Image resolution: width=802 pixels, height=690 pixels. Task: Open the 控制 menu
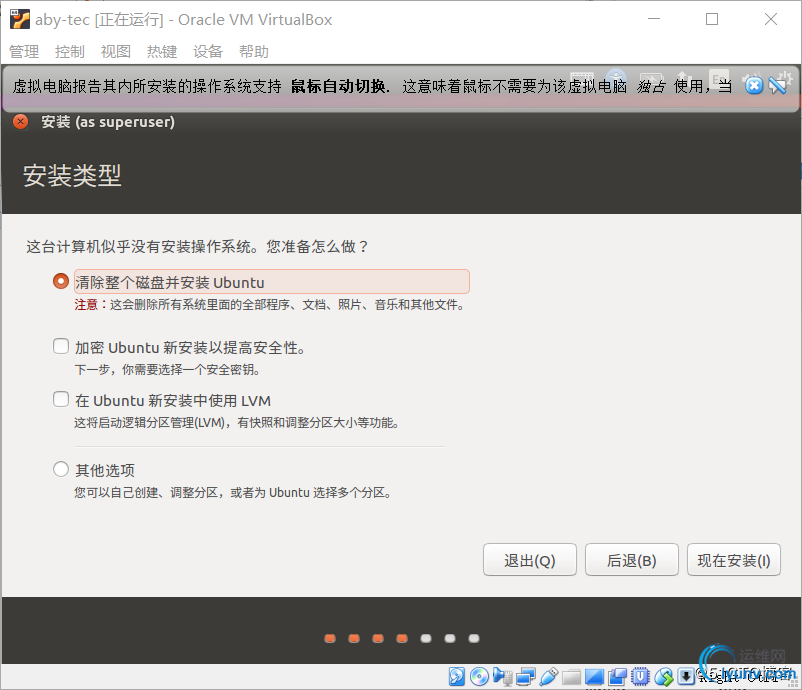tap(70, 52)
